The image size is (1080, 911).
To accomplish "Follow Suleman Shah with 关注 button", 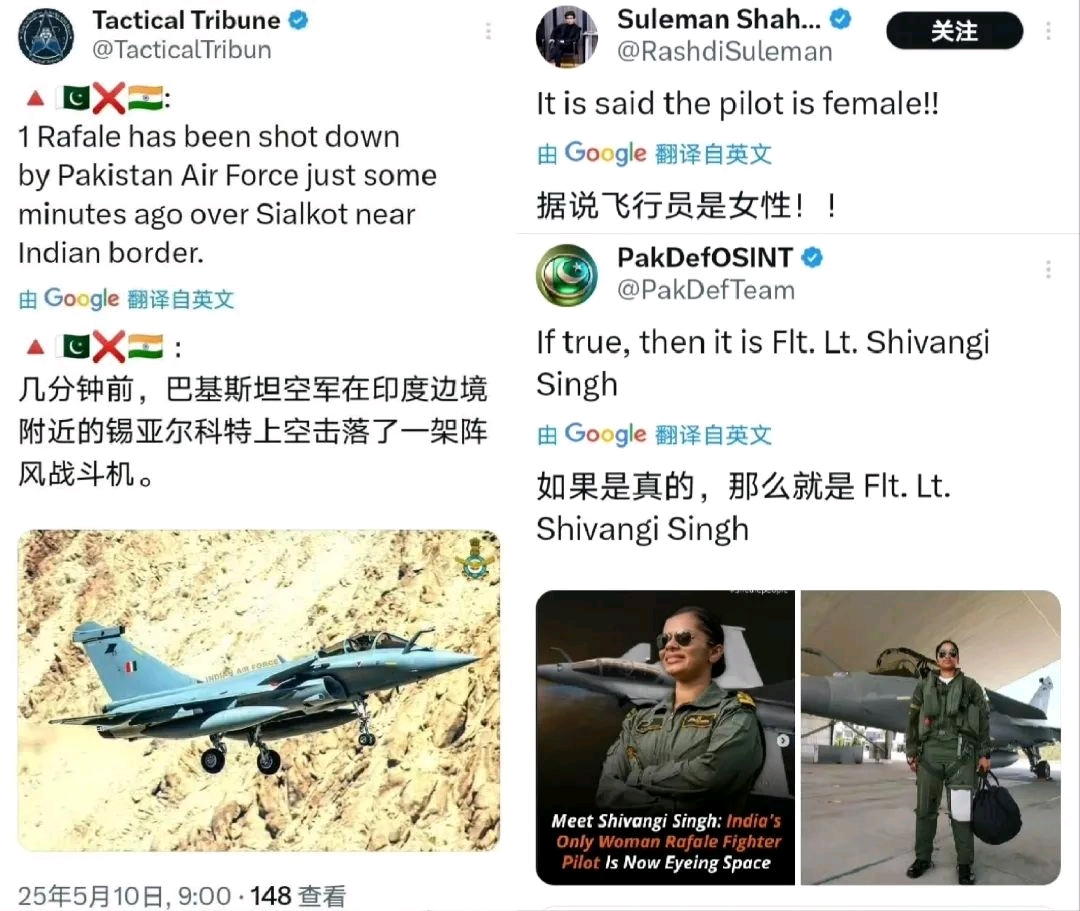I will (955, 31).
